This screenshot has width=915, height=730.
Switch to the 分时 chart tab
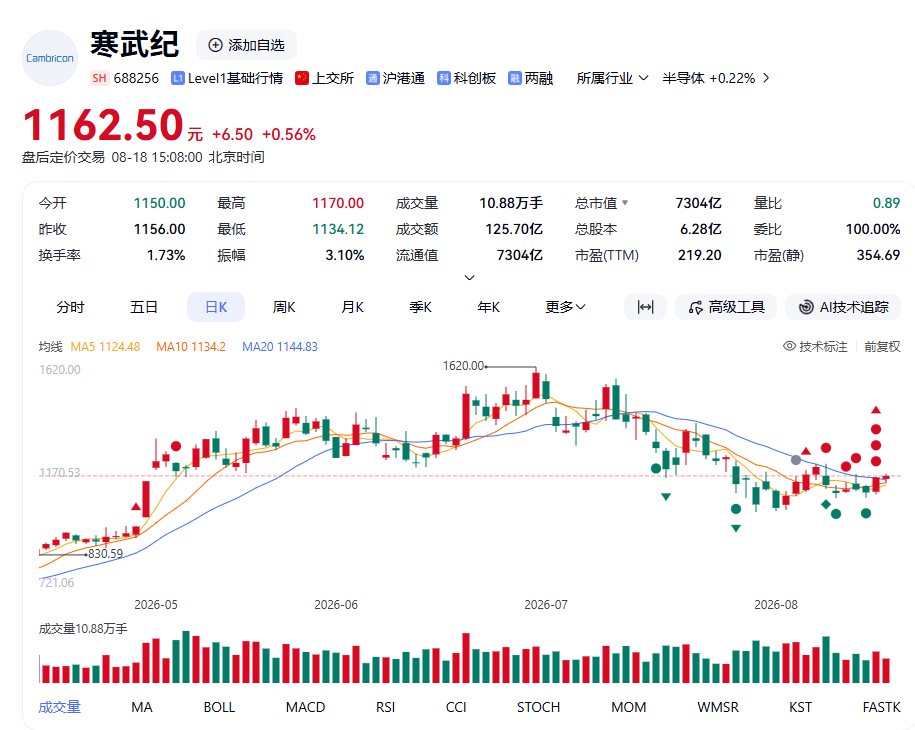[x=70, y=307]
